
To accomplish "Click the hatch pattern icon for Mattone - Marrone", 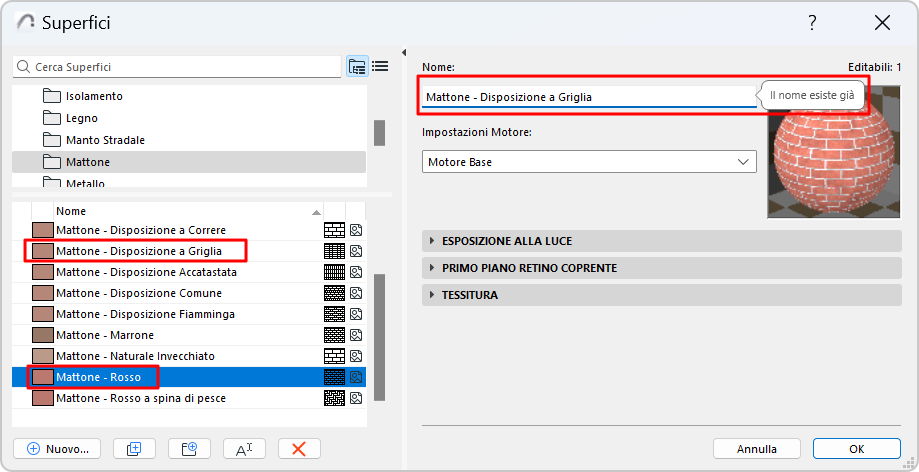I will click(334, 335).
